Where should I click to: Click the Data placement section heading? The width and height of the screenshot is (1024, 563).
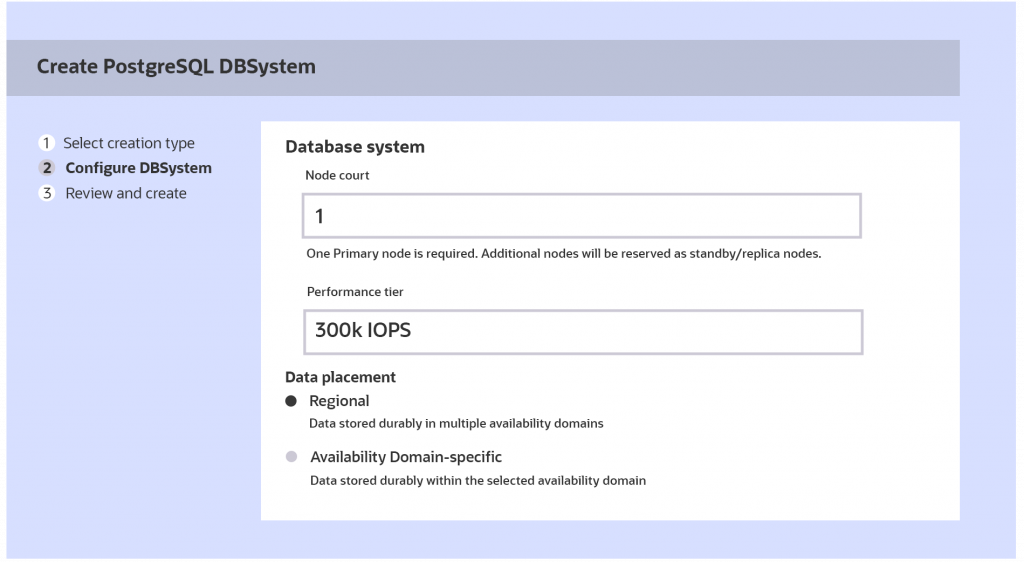[340, 378]
